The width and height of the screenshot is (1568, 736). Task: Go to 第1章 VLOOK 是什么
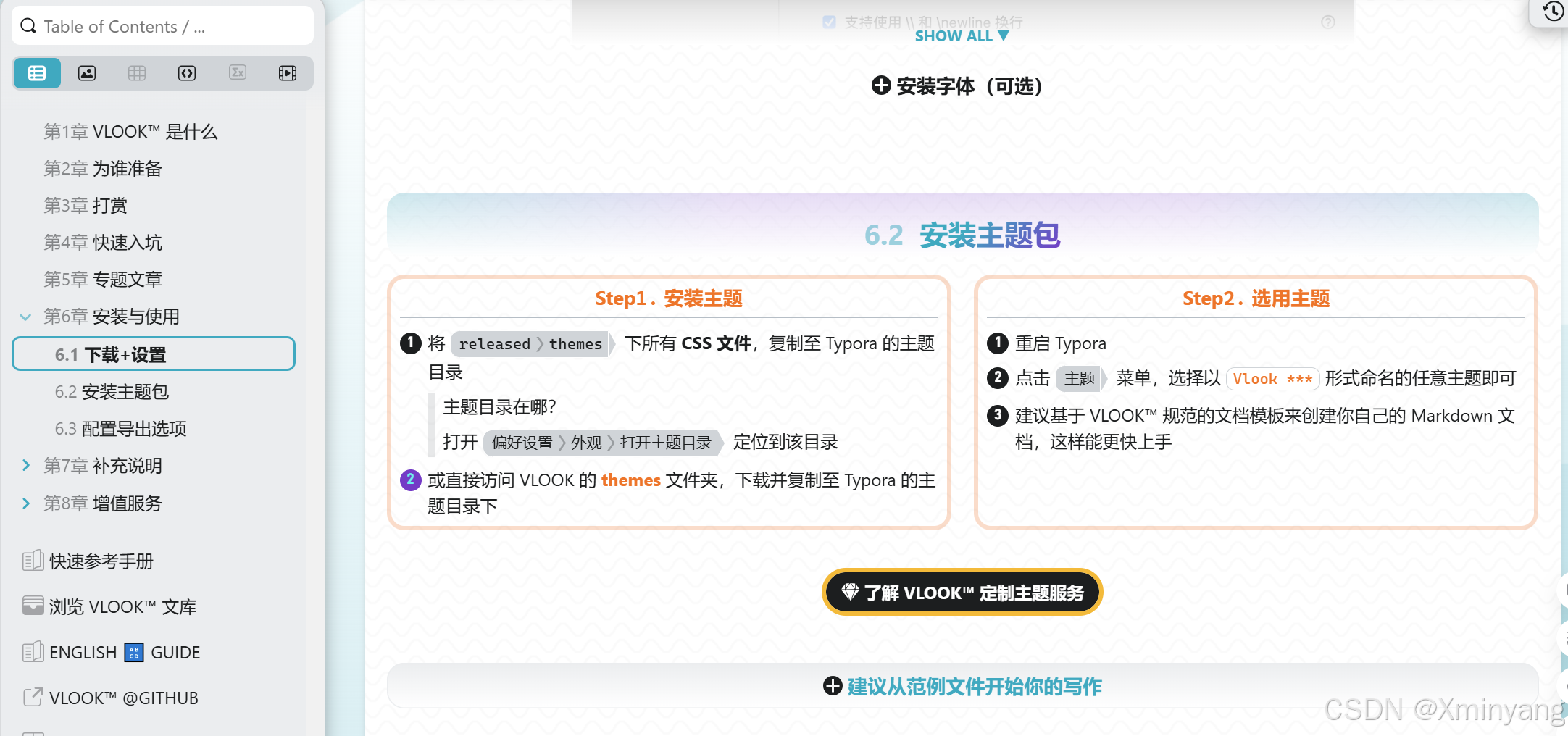tap(130, 132)
